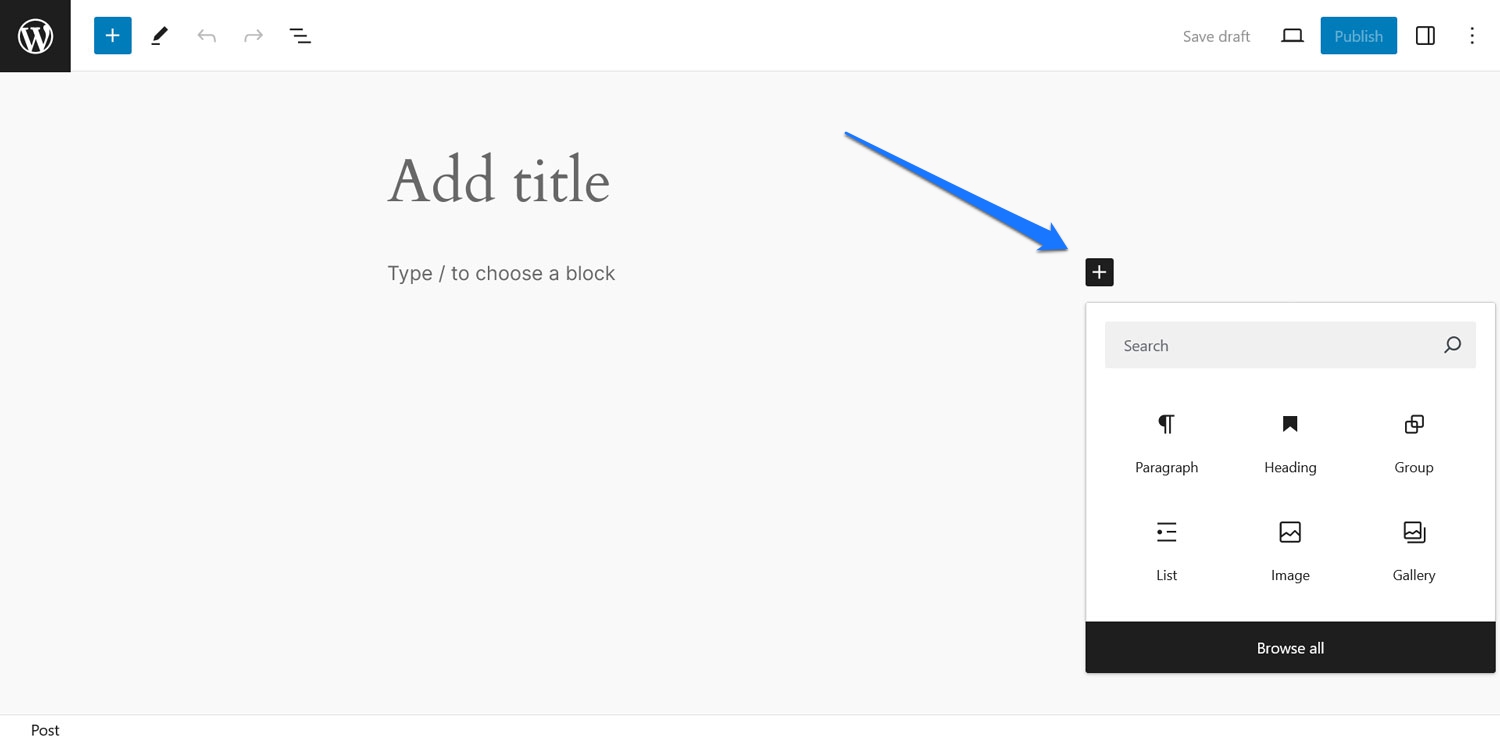The width and height of the screenshot is (1500, 743).
Task: Click the WordPress logo
Action: tap(35, 35)
